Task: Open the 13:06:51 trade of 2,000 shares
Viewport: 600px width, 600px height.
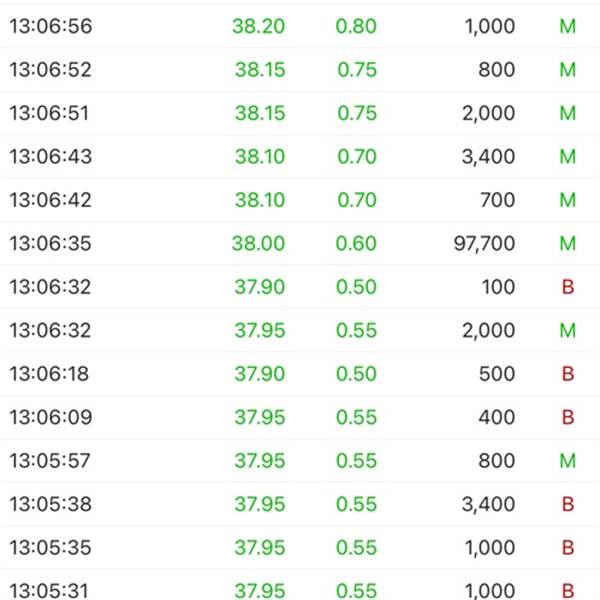Action: (x=300, y=113)
